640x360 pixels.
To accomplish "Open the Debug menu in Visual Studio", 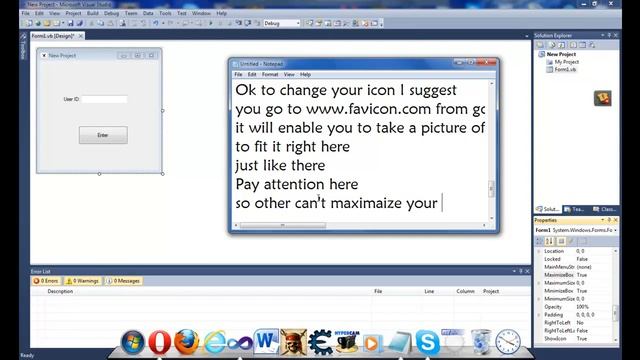I will click(111, 13).
